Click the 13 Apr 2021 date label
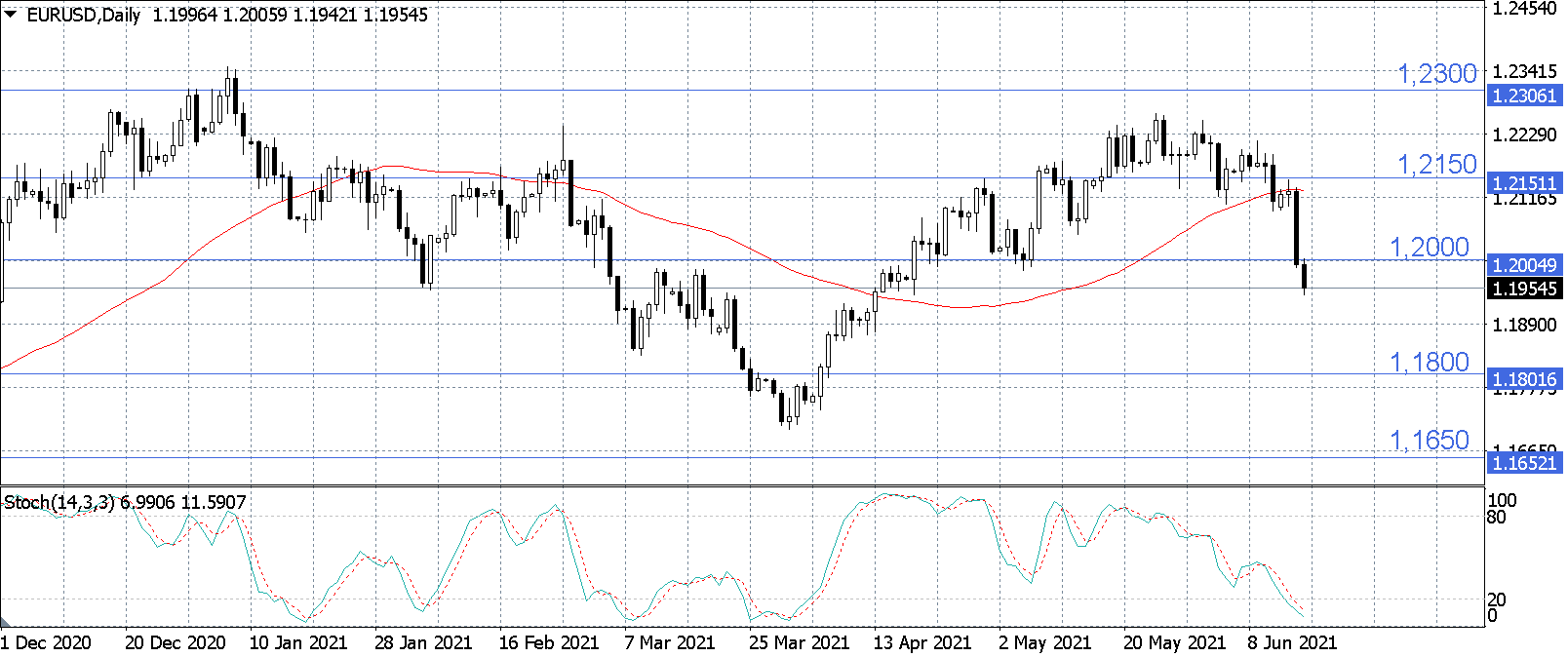Screen dimensions: 1568x657 922,642
